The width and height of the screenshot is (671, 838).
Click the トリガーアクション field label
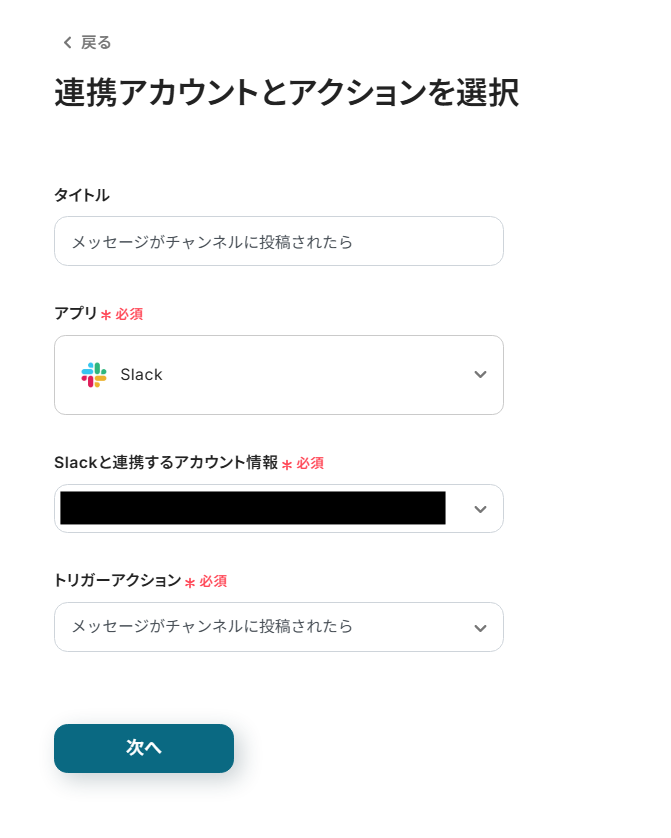tap(118, 580)
